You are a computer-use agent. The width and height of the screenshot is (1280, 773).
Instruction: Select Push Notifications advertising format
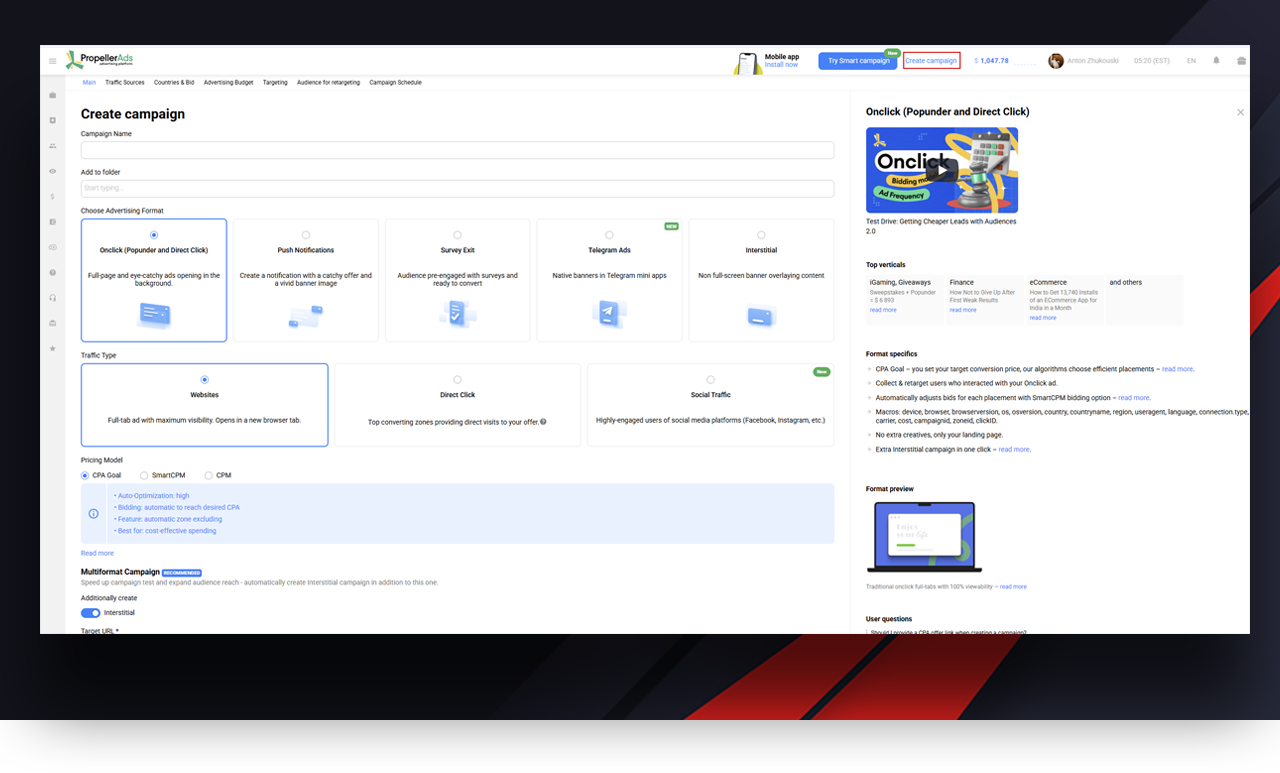click(x=306, y=281)
